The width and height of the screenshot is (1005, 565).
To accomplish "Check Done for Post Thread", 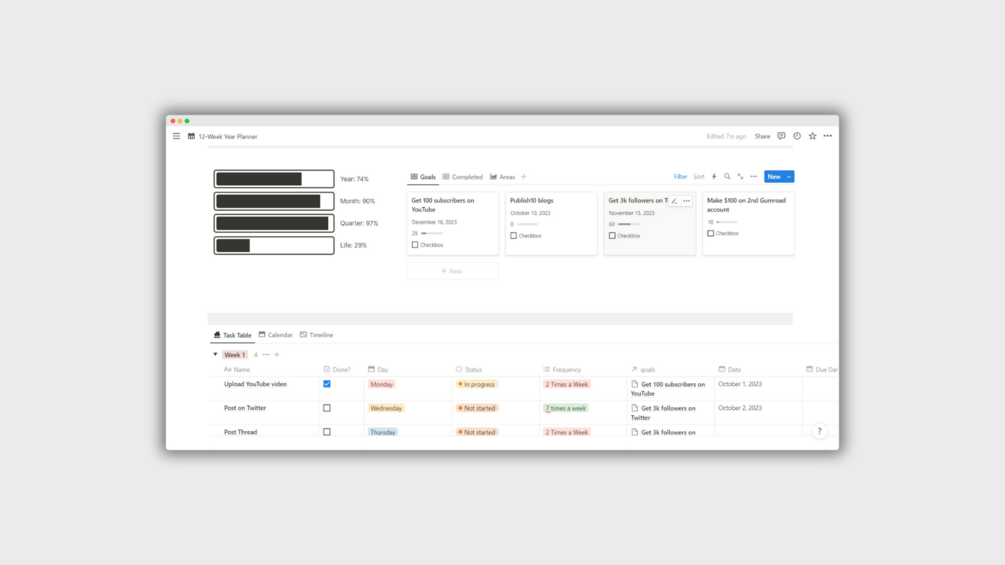I will [327, 432].
